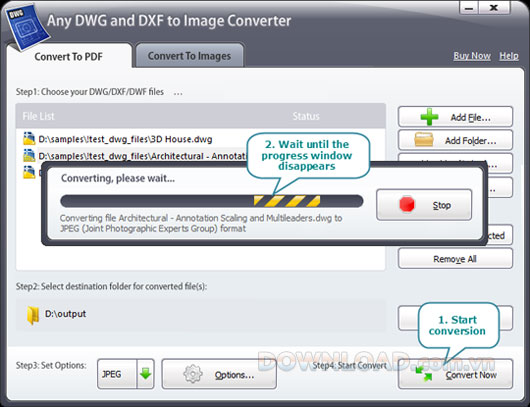Click the Add File button
This screenshot has width=530, height=407.
pos(455,117)
